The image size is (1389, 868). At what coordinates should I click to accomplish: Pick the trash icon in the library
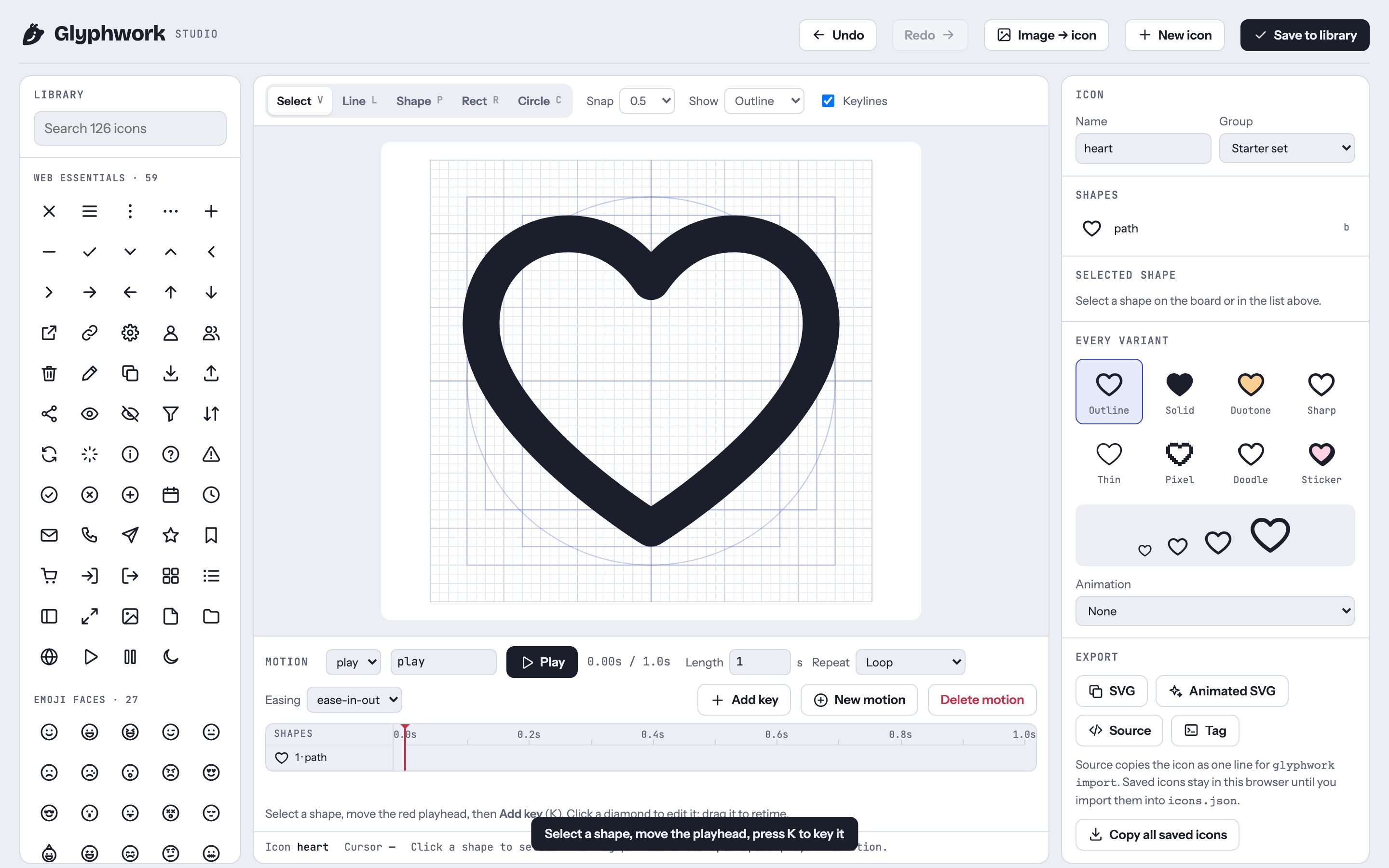point(49,373)
